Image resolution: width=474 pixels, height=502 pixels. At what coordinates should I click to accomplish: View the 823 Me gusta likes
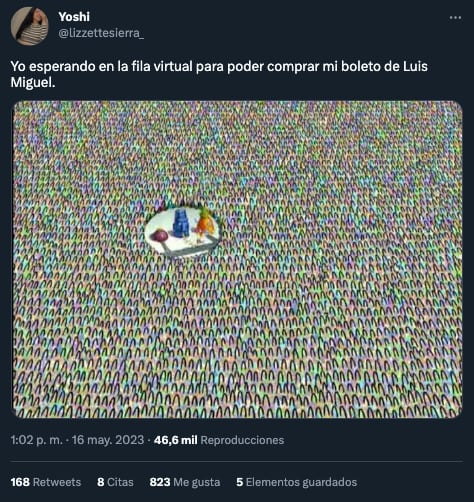pyautogui.click(x=185, y=482)
